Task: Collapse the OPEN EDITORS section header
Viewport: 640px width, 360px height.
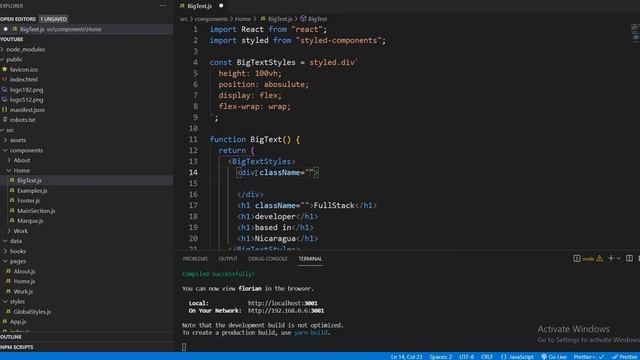Action: (x=18, y=19)
